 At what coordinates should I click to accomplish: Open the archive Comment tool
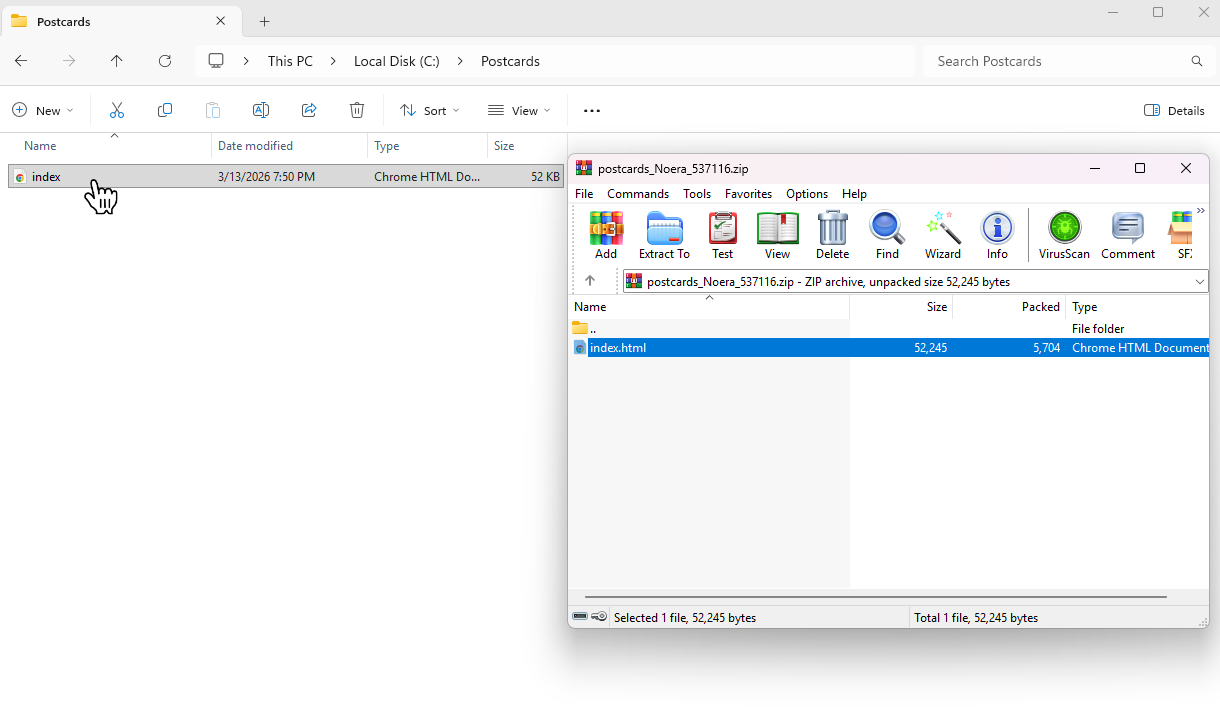coord(1128,236)
